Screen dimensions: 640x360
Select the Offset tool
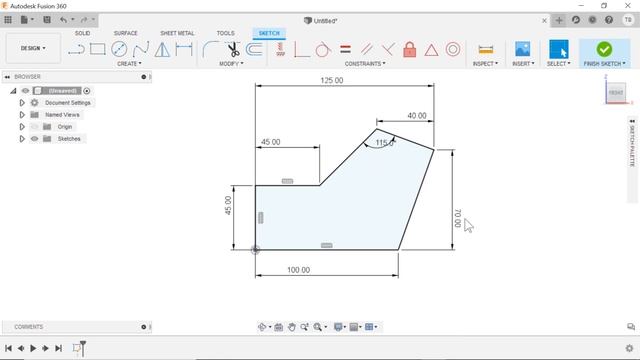[254, 49]
